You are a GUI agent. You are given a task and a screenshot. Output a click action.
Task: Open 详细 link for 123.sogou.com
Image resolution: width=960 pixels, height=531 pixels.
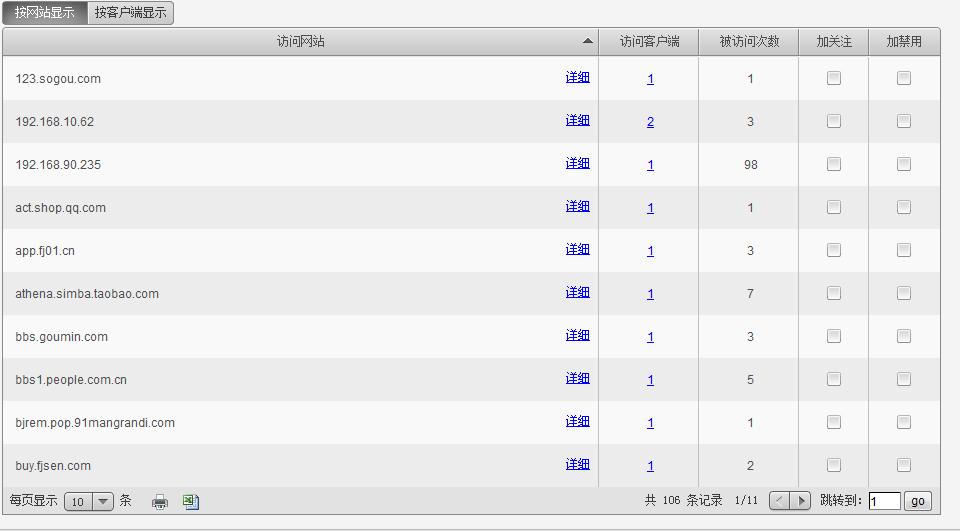coord(577,77)
